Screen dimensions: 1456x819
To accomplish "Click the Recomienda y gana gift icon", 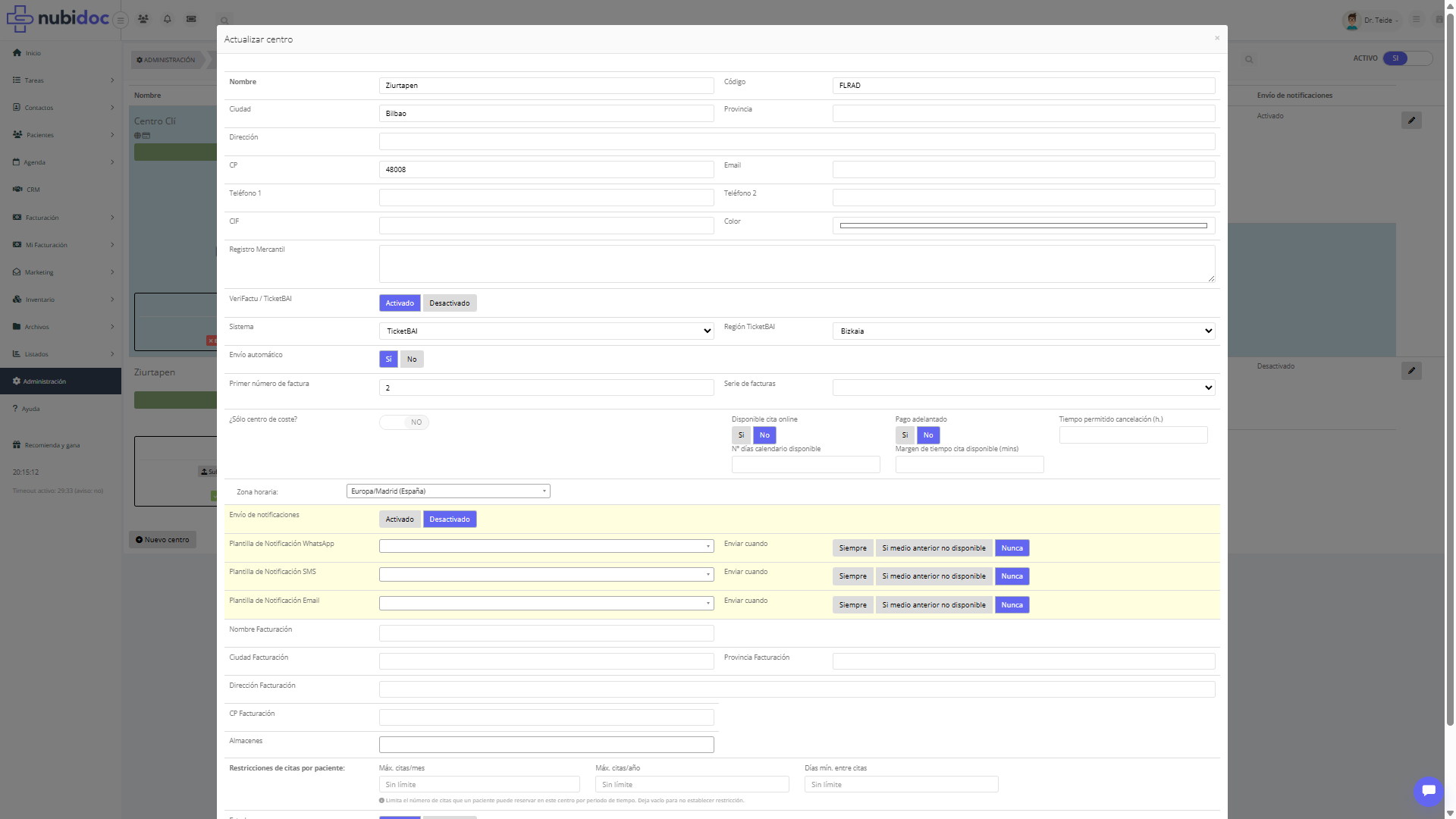I will point(17,444).
